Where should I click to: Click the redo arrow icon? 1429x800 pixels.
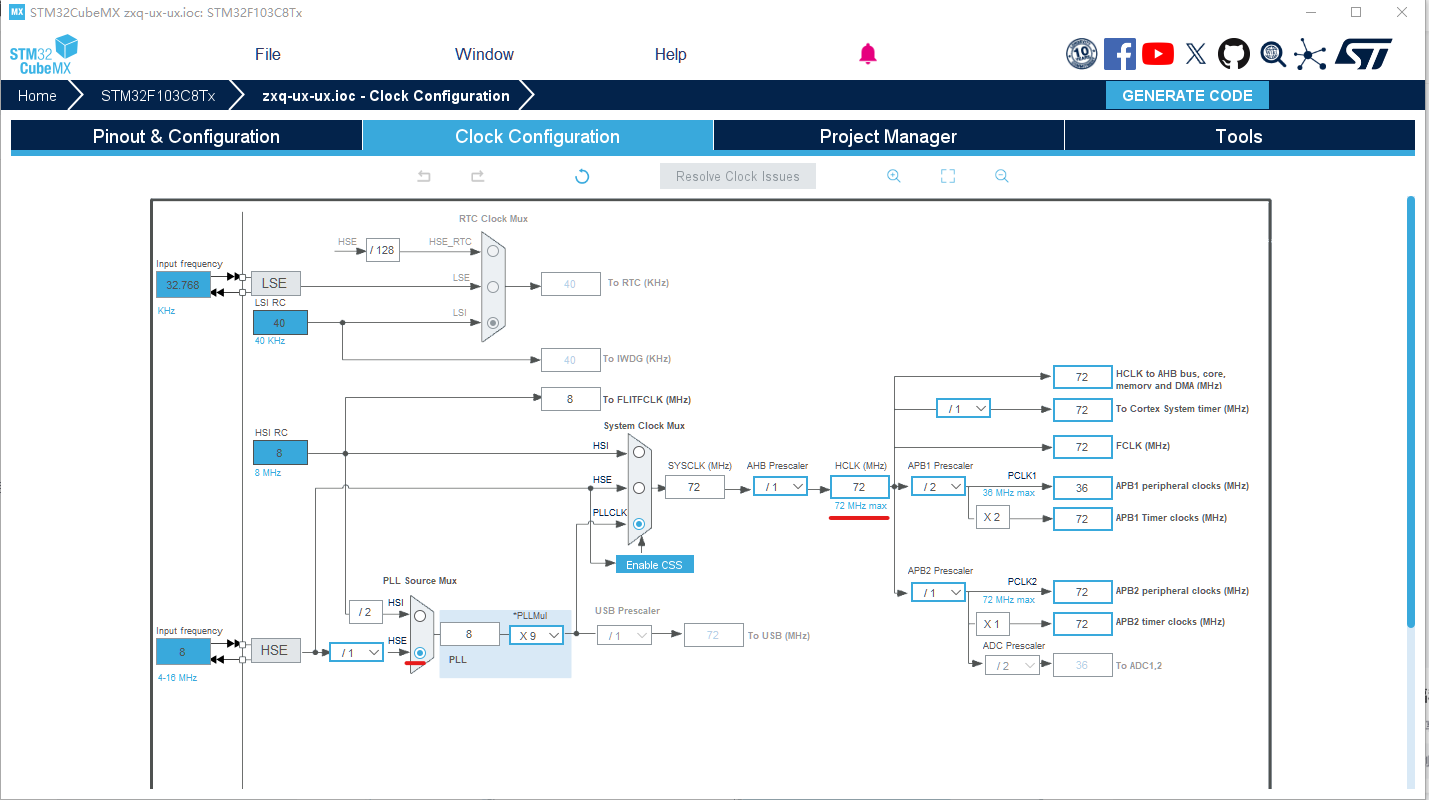pyautogui.click(x=478, y=176)
